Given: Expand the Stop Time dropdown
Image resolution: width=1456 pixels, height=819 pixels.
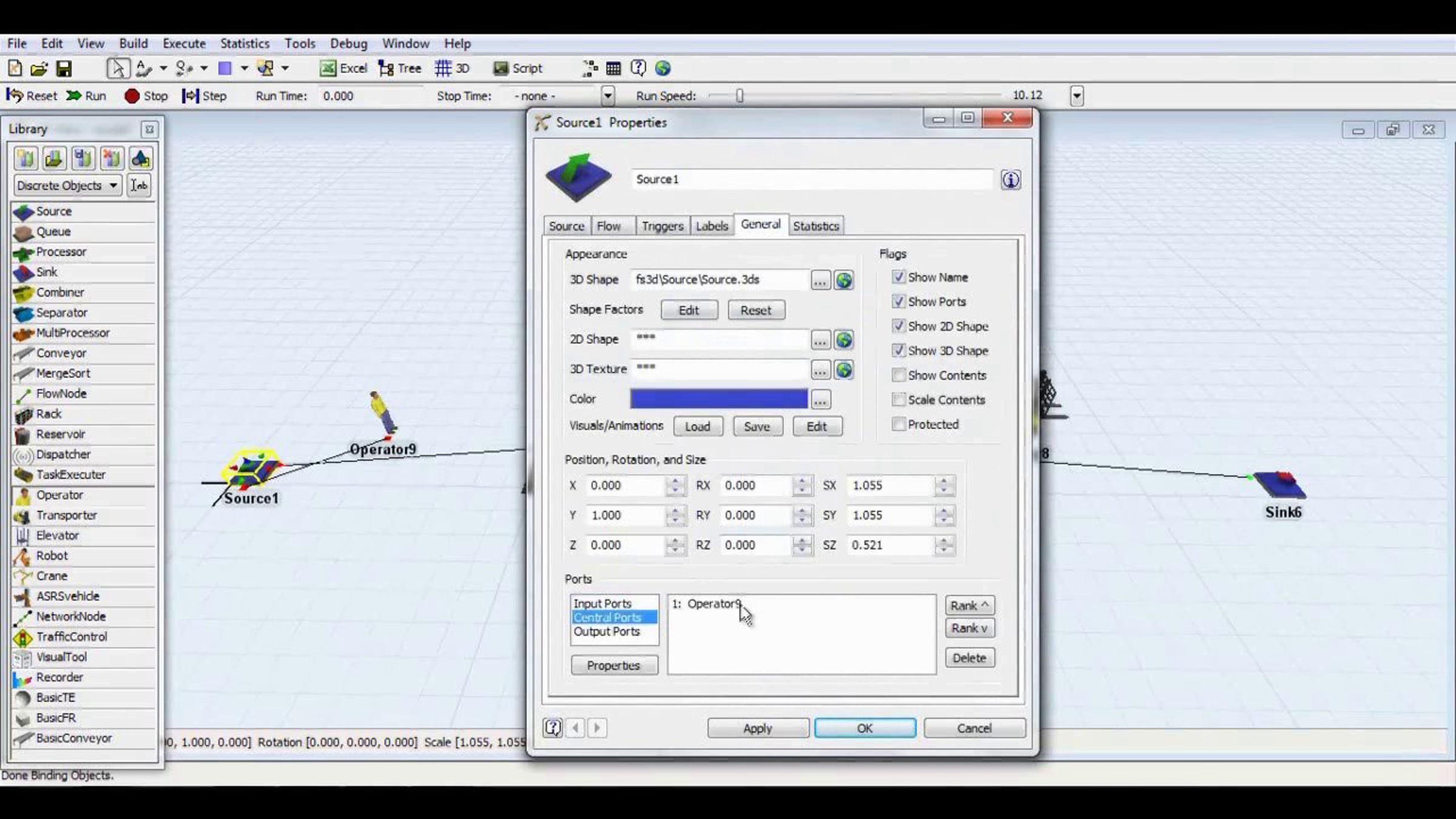Looking at the screenshot, I should point(607,96).
